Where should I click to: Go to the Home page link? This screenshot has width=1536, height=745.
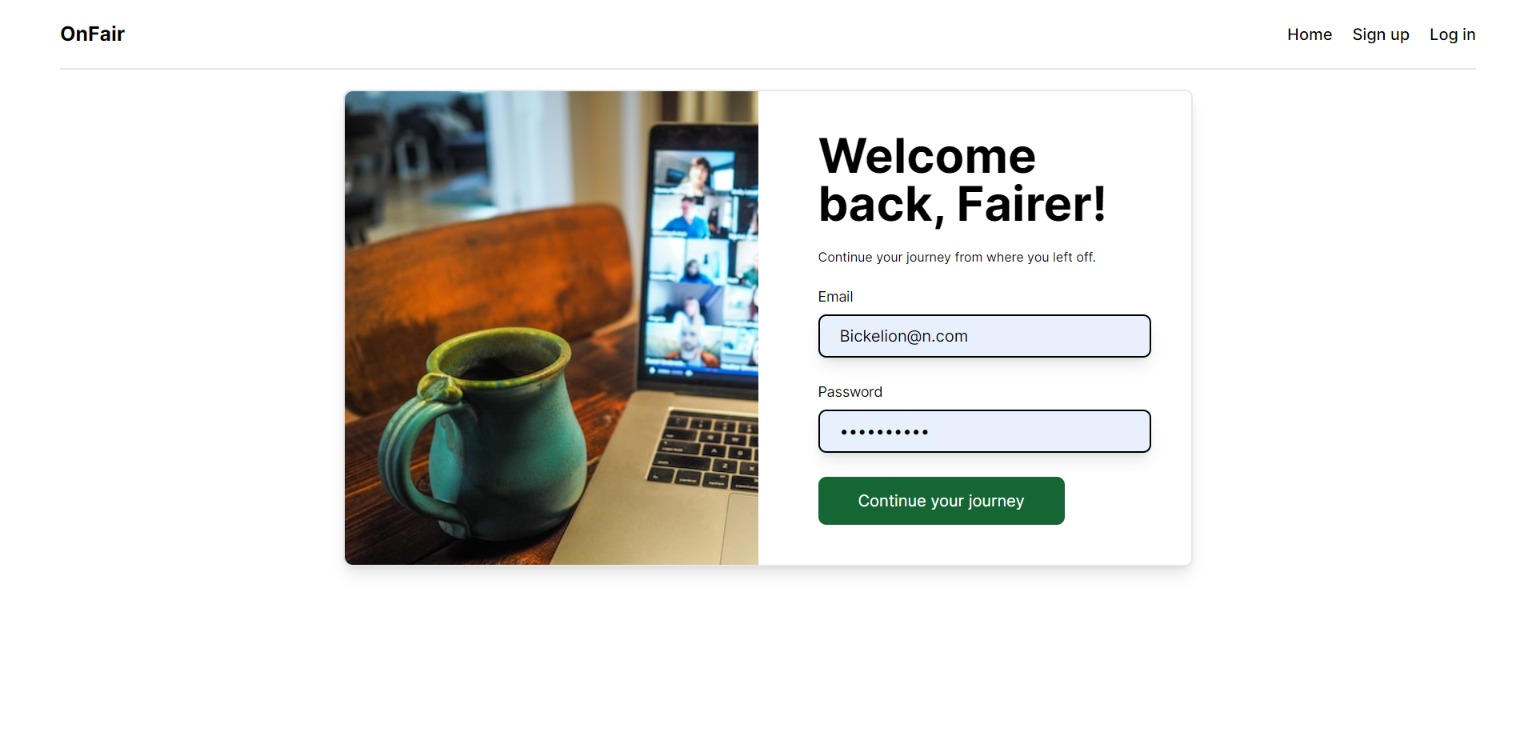click(x=1309, y=34)
